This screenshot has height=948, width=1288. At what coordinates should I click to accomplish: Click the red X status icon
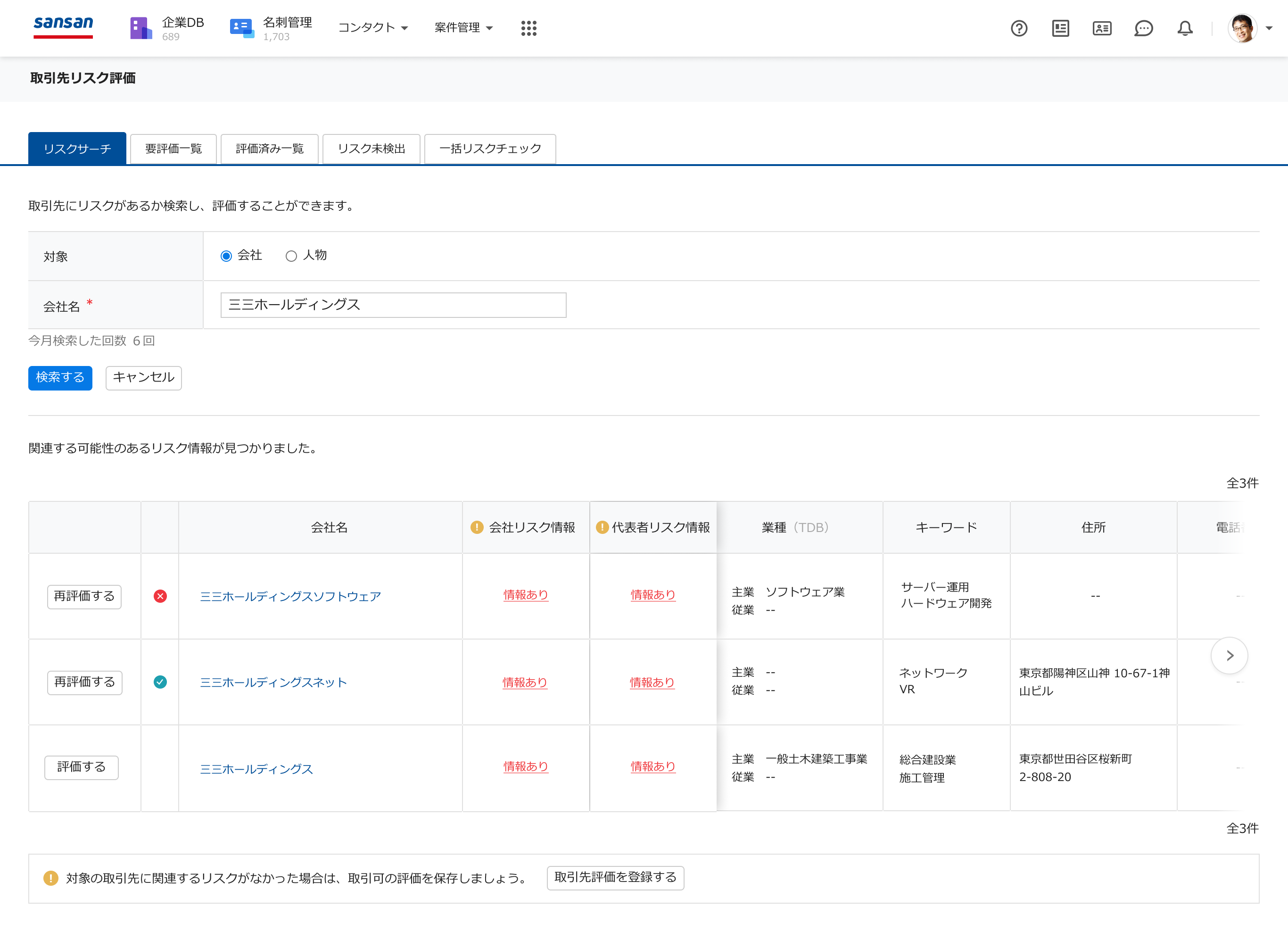click(x=160, y=596)
